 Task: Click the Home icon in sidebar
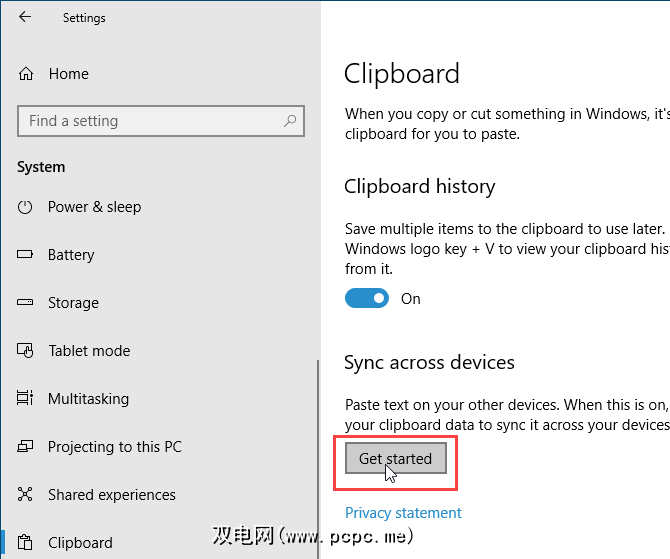click(26, 74)
